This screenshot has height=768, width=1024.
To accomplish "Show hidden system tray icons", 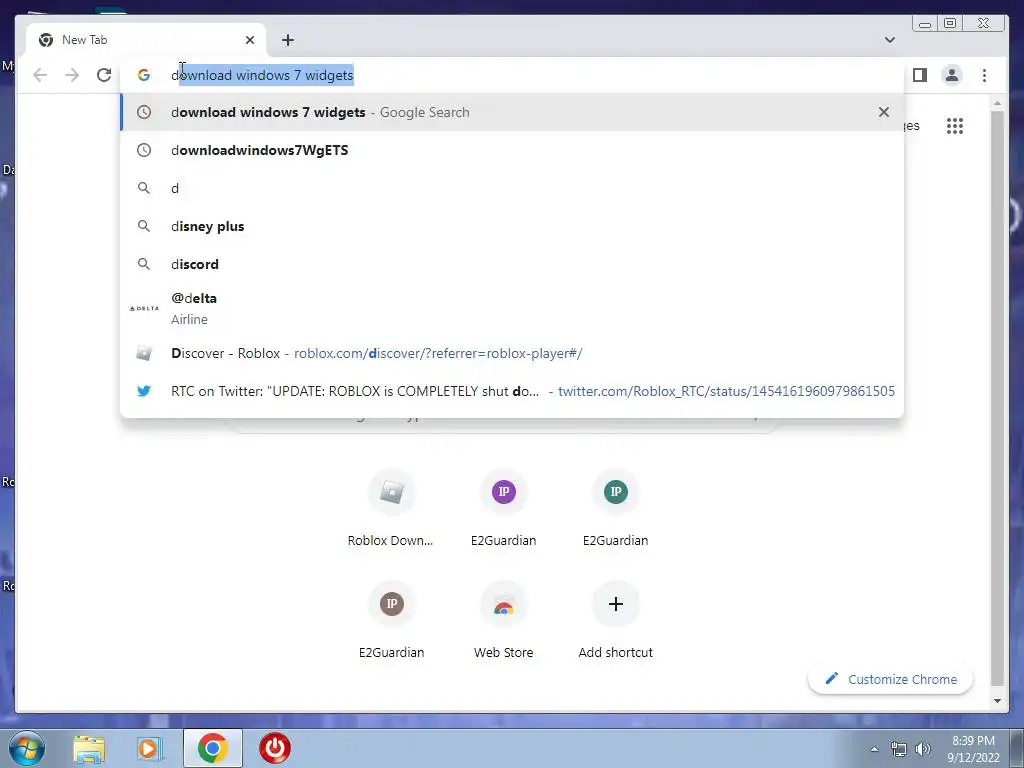I will (x=874, y=749).
